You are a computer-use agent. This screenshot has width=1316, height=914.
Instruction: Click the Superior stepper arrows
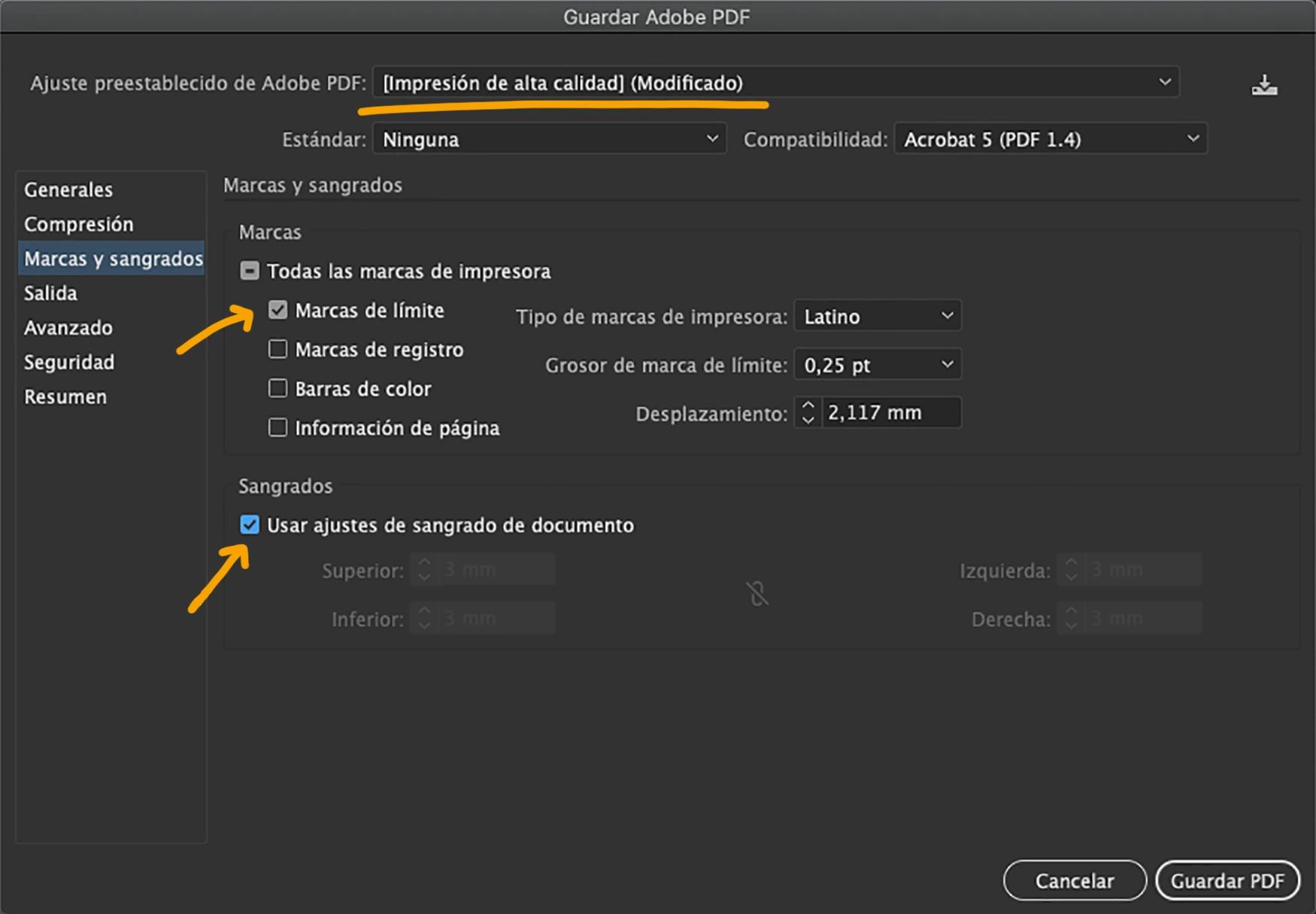424,569
